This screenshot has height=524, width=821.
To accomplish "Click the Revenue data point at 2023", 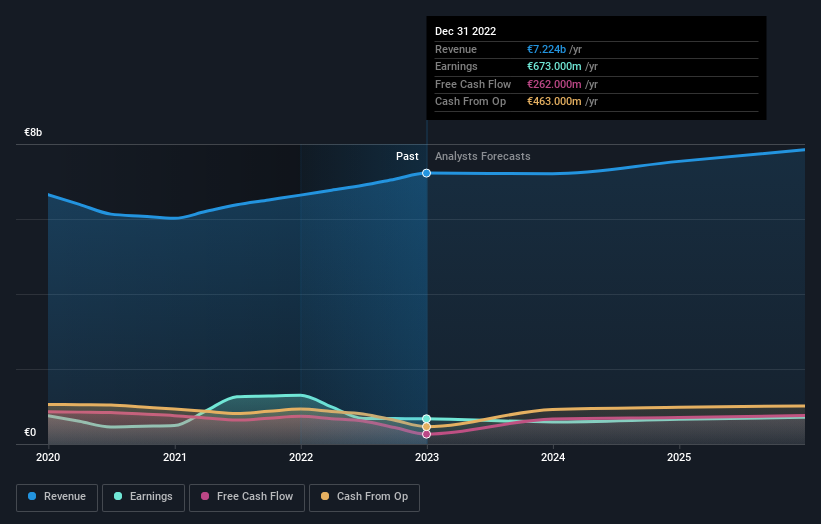I will [427, 173].
